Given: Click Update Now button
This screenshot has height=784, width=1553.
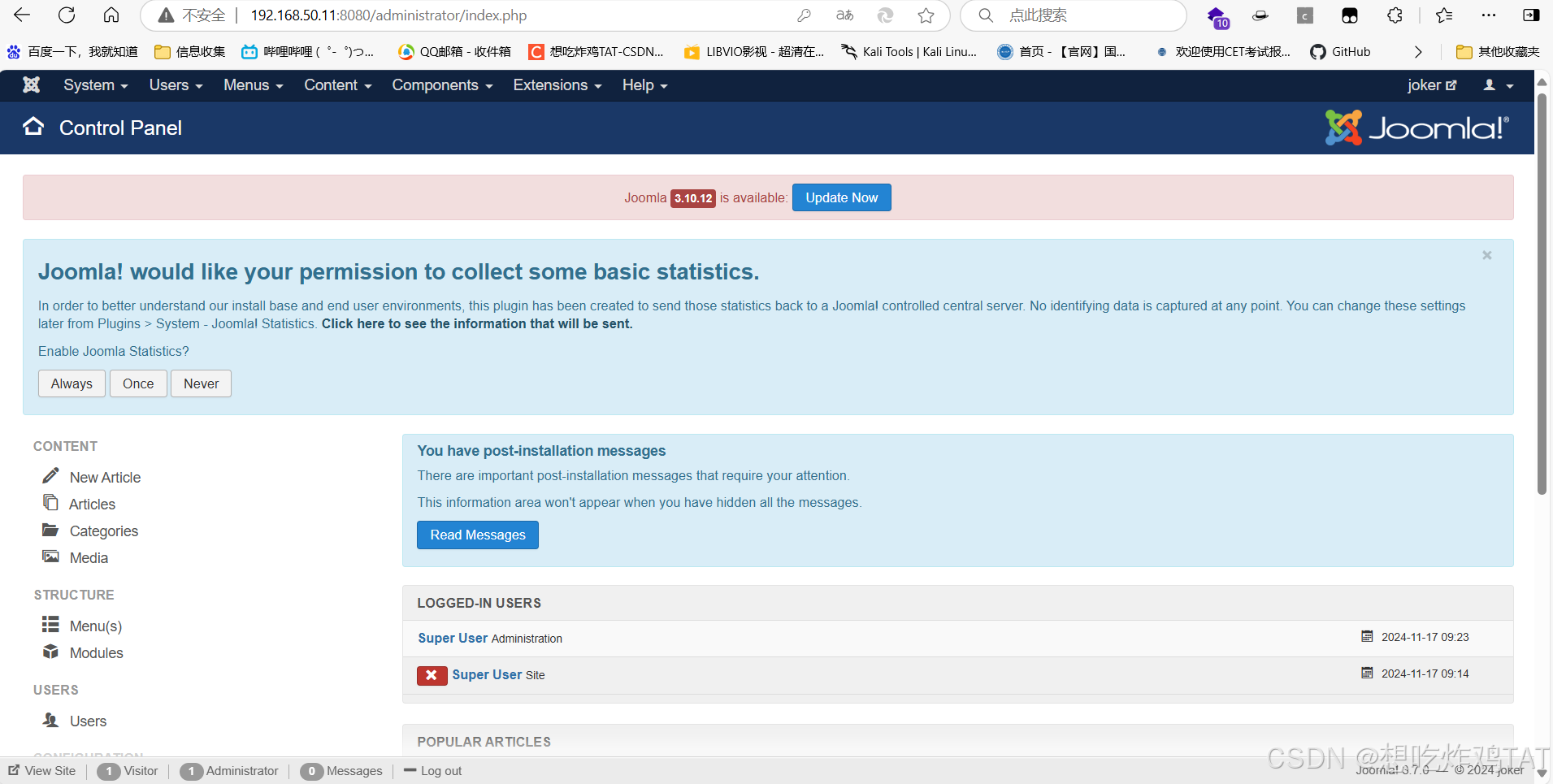Looking at the screenshot, I should [x=842, y=197].
